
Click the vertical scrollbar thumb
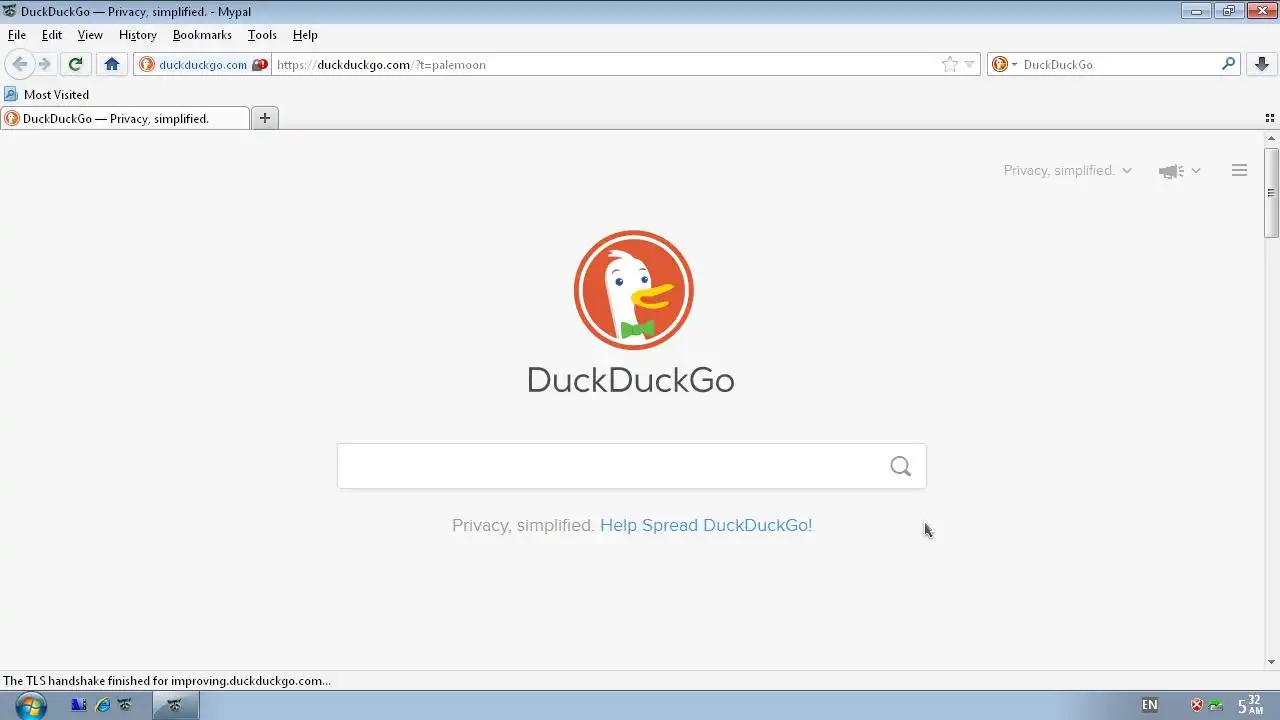[x=1271, y=192]
